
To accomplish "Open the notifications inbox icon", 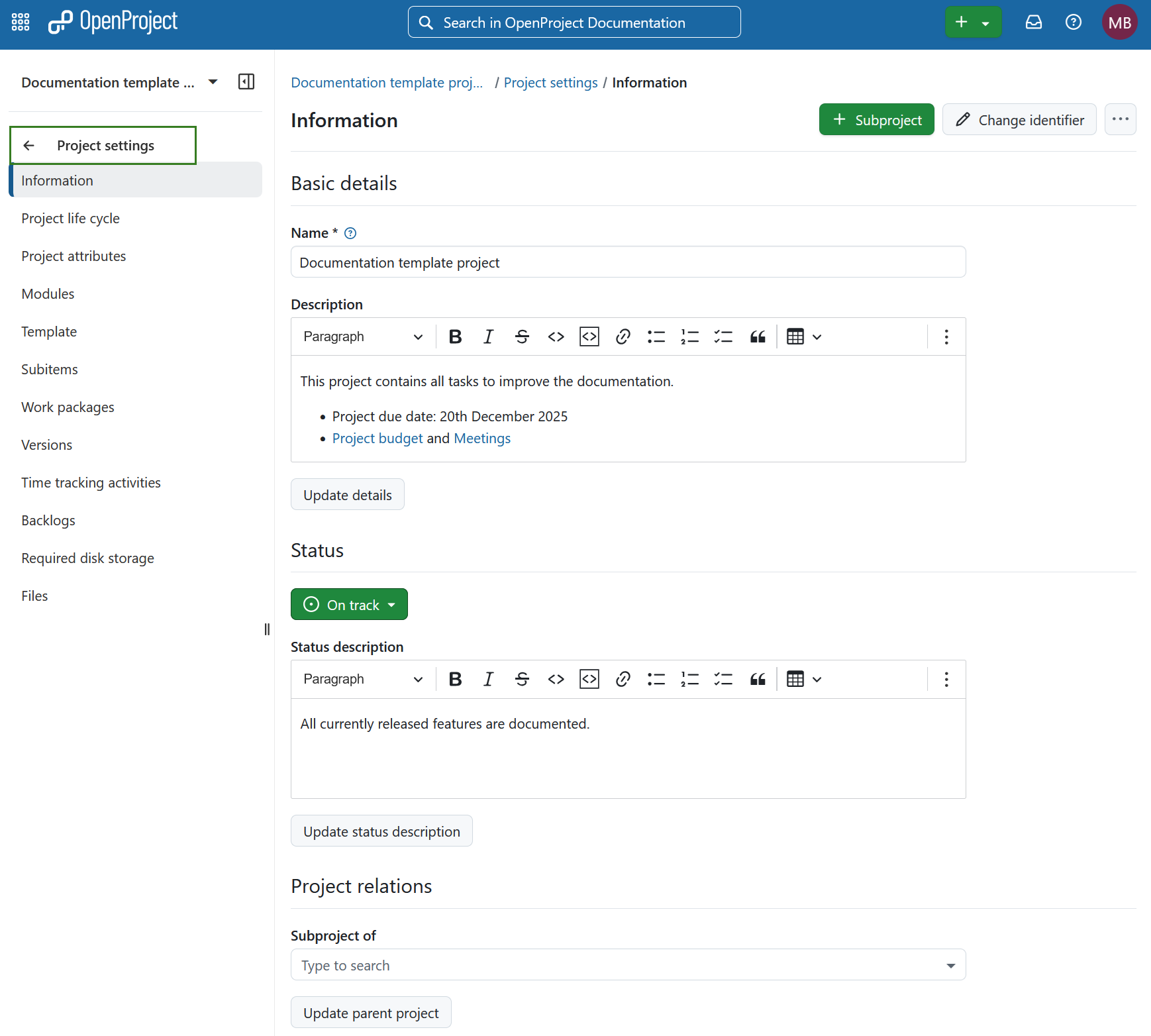I will tap(1034, 22).
